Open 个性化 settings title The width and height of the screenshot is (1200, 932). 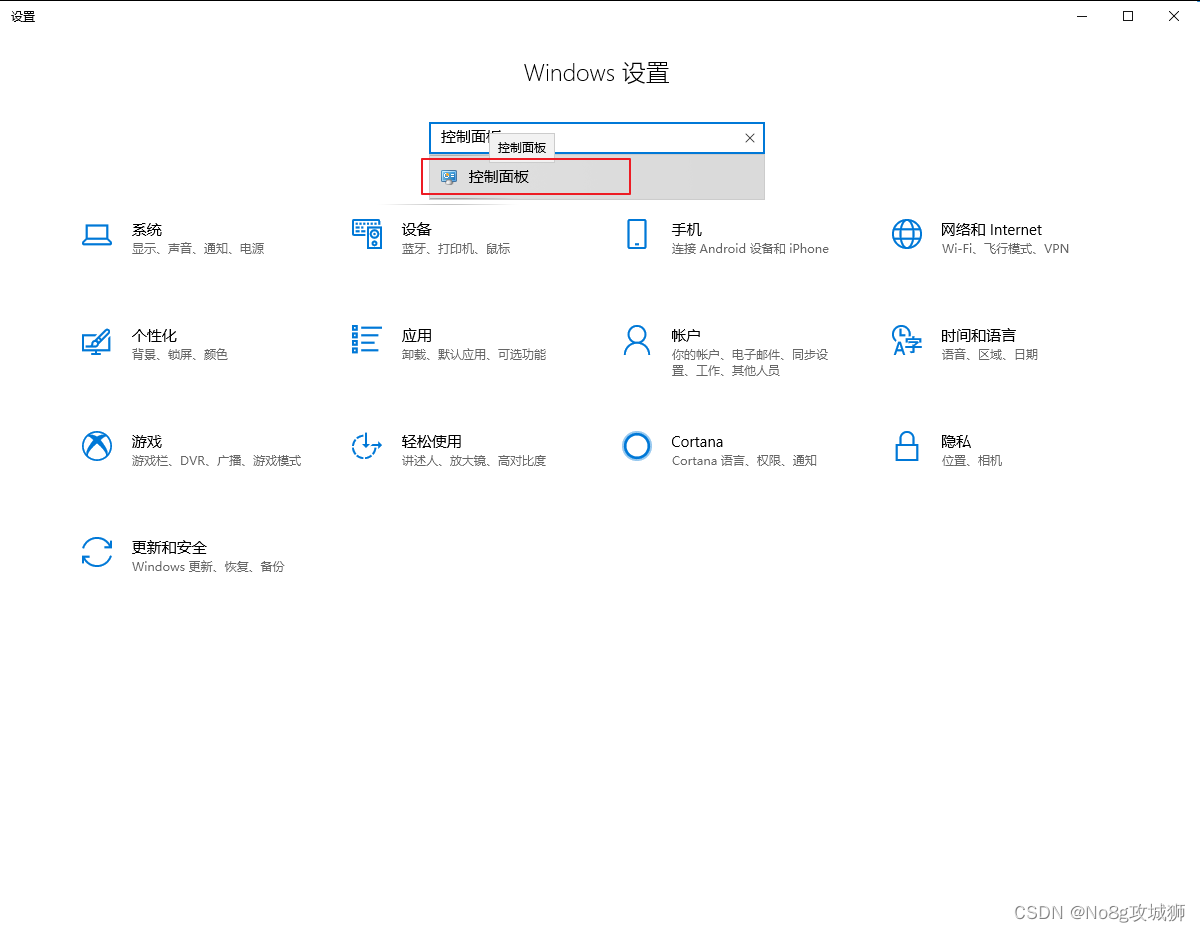154,336
